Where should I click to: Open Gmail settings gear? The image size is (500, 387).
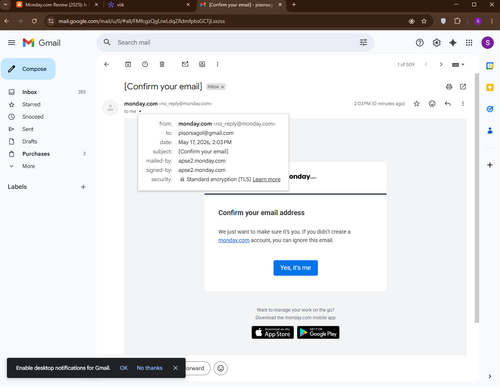coord(437,43)
